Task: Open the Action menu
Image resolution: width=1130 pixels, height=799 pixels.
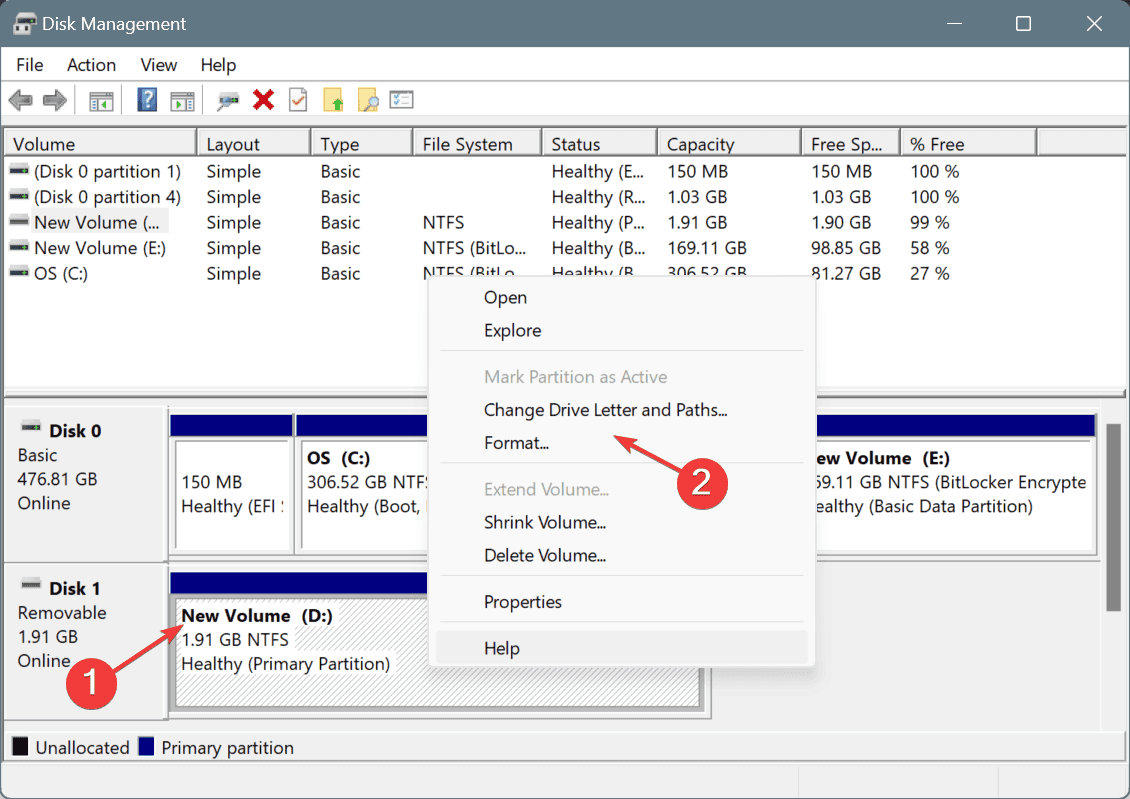Action: click(x=92, y=65)
